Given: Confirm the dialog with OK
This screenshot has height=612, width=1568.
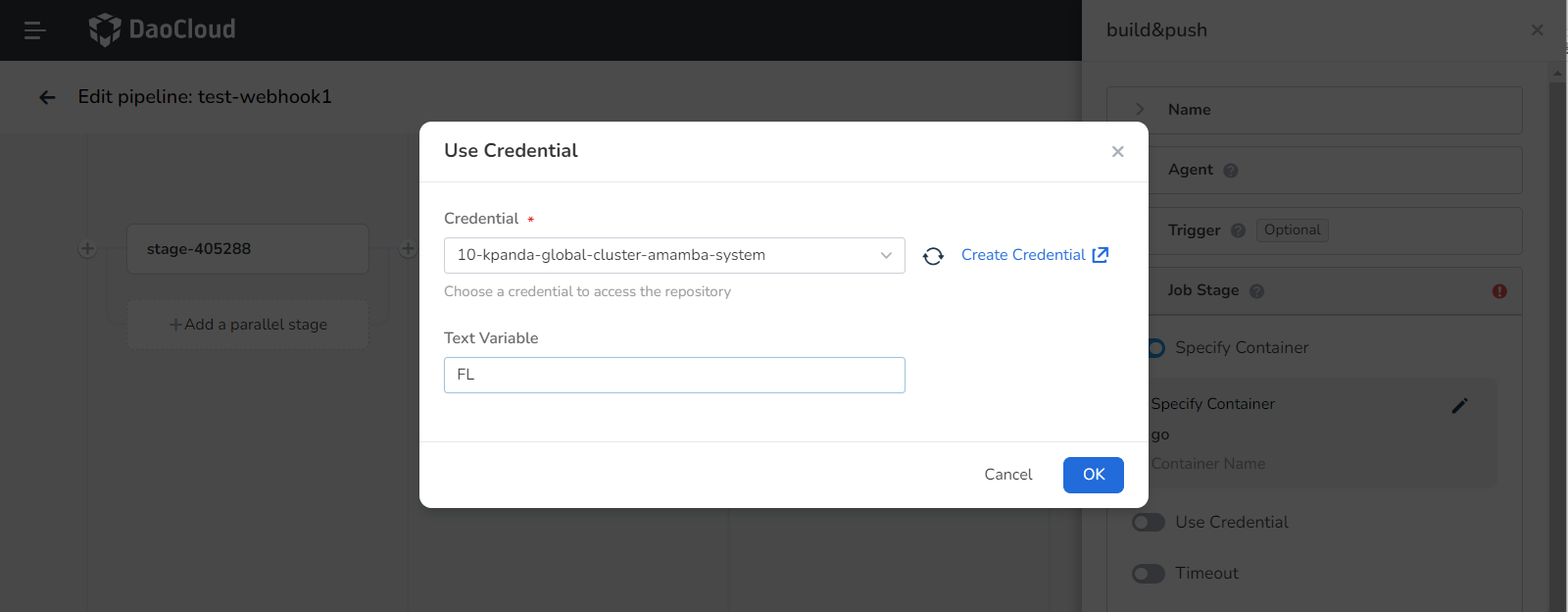Looking at the screenshot, I should [x=1094, y=475].
